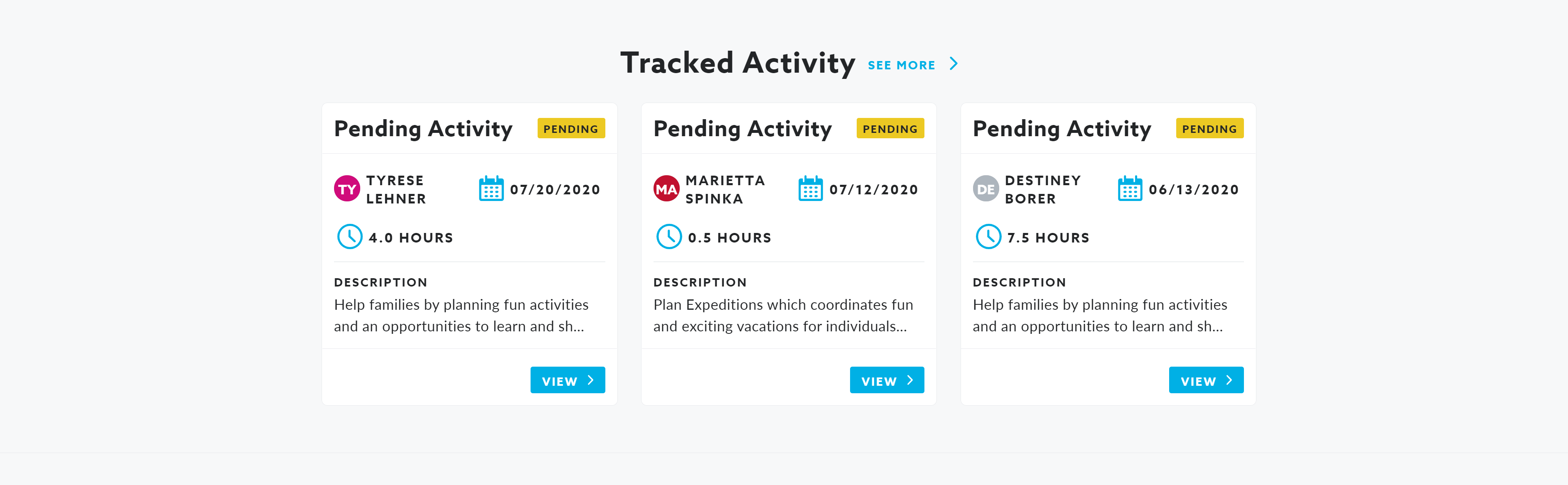Click Tyrese Lehner's TY avatar icon
This screenshot has width=1568, height=485.
pyautogui.click(x=347, y=189)
